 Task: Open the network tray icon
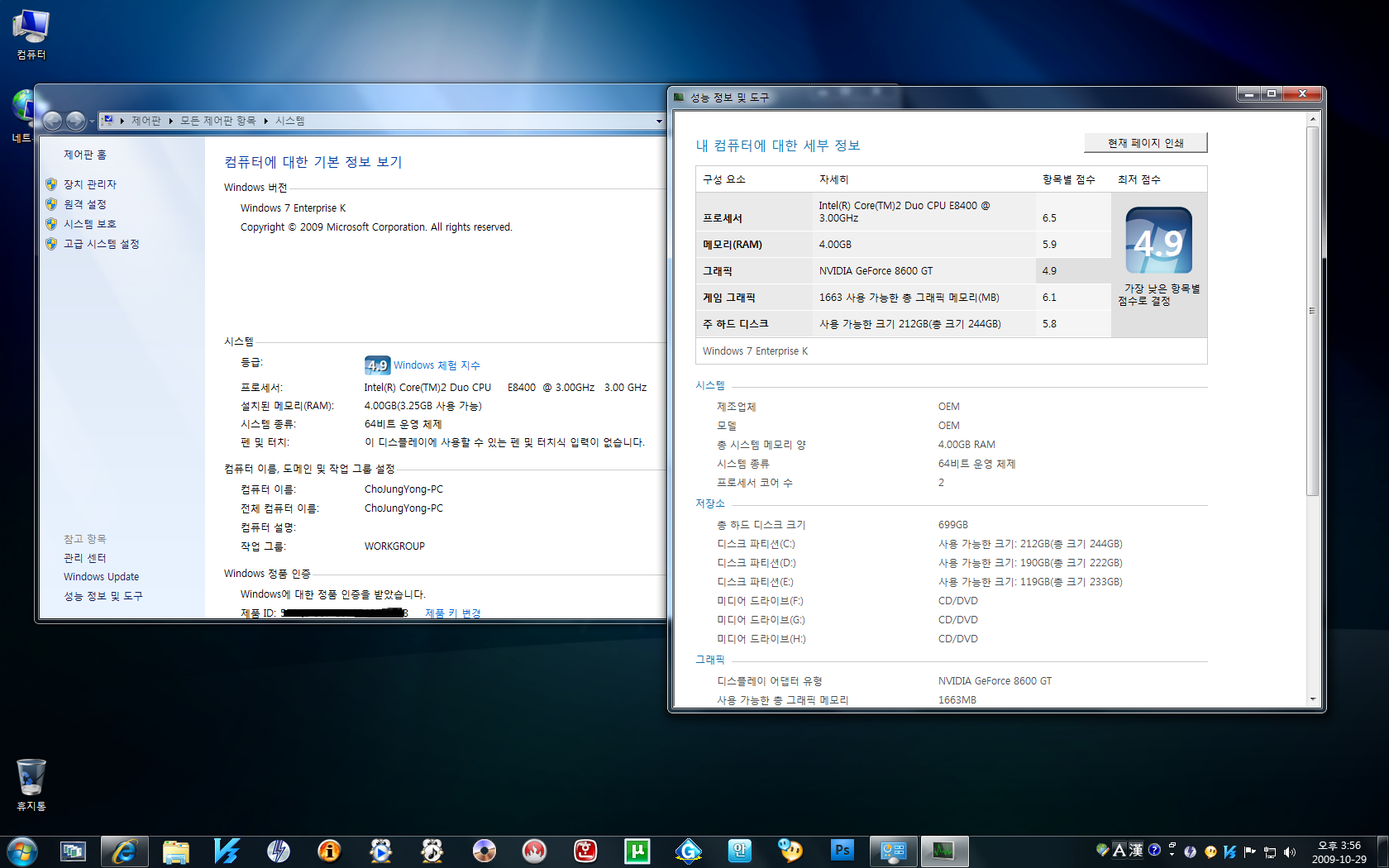pos(1270,851)
